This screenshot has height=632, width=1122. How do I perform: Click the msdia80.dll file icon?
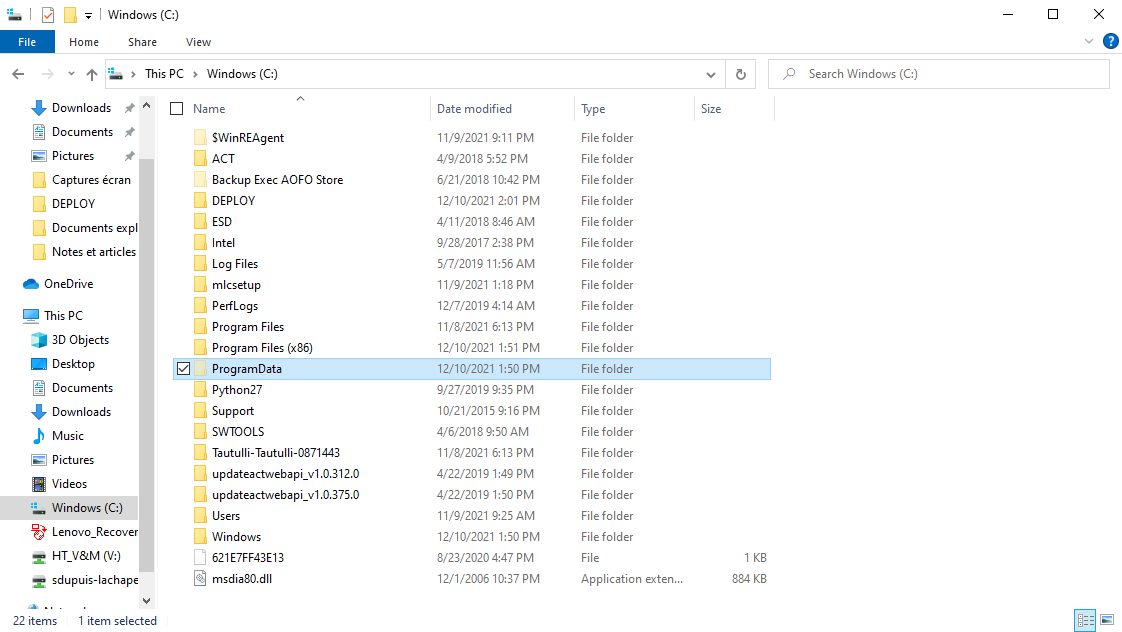201,579
